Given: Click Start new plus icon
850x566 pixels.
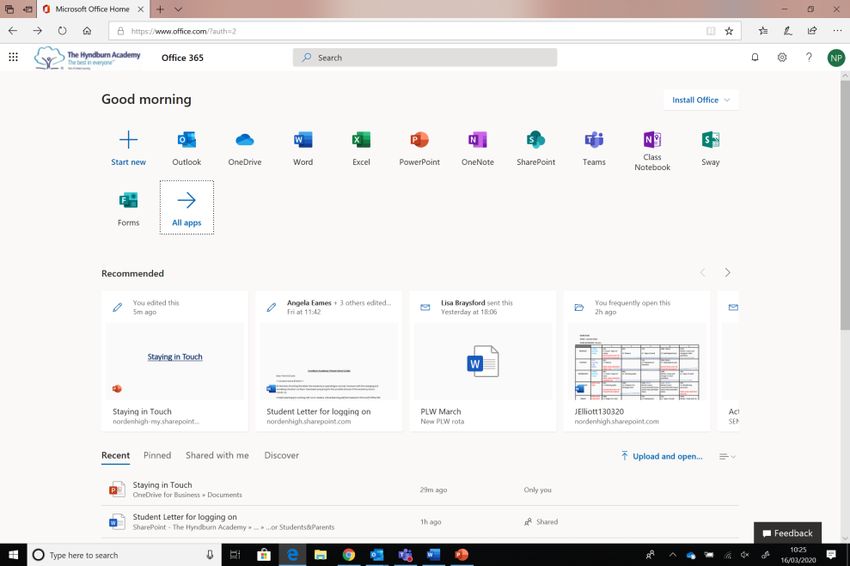Looking at the screenshot, I should [128, 140].
